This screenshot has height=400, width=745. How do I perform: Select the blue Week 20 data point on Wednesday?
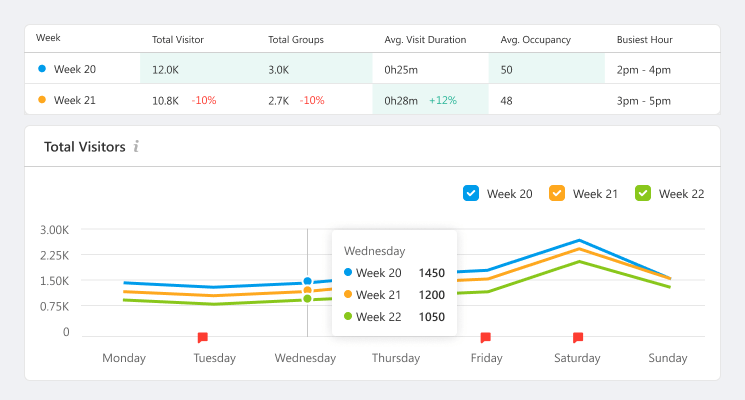(307, 282)
